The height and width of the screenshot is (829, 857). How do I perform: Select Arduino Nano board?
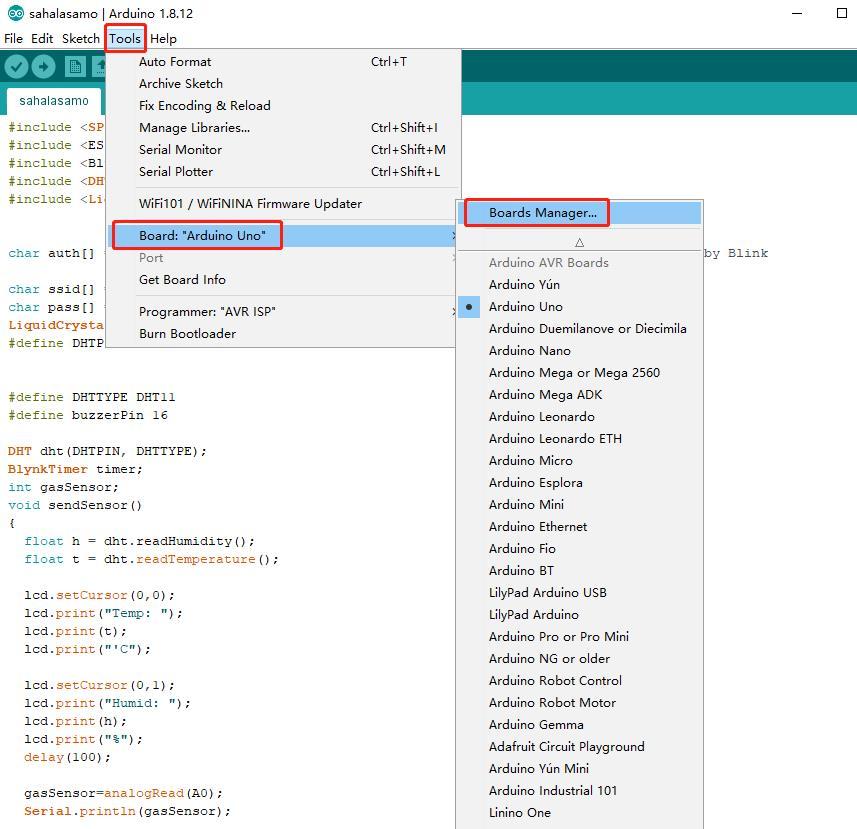click(579, 351)
